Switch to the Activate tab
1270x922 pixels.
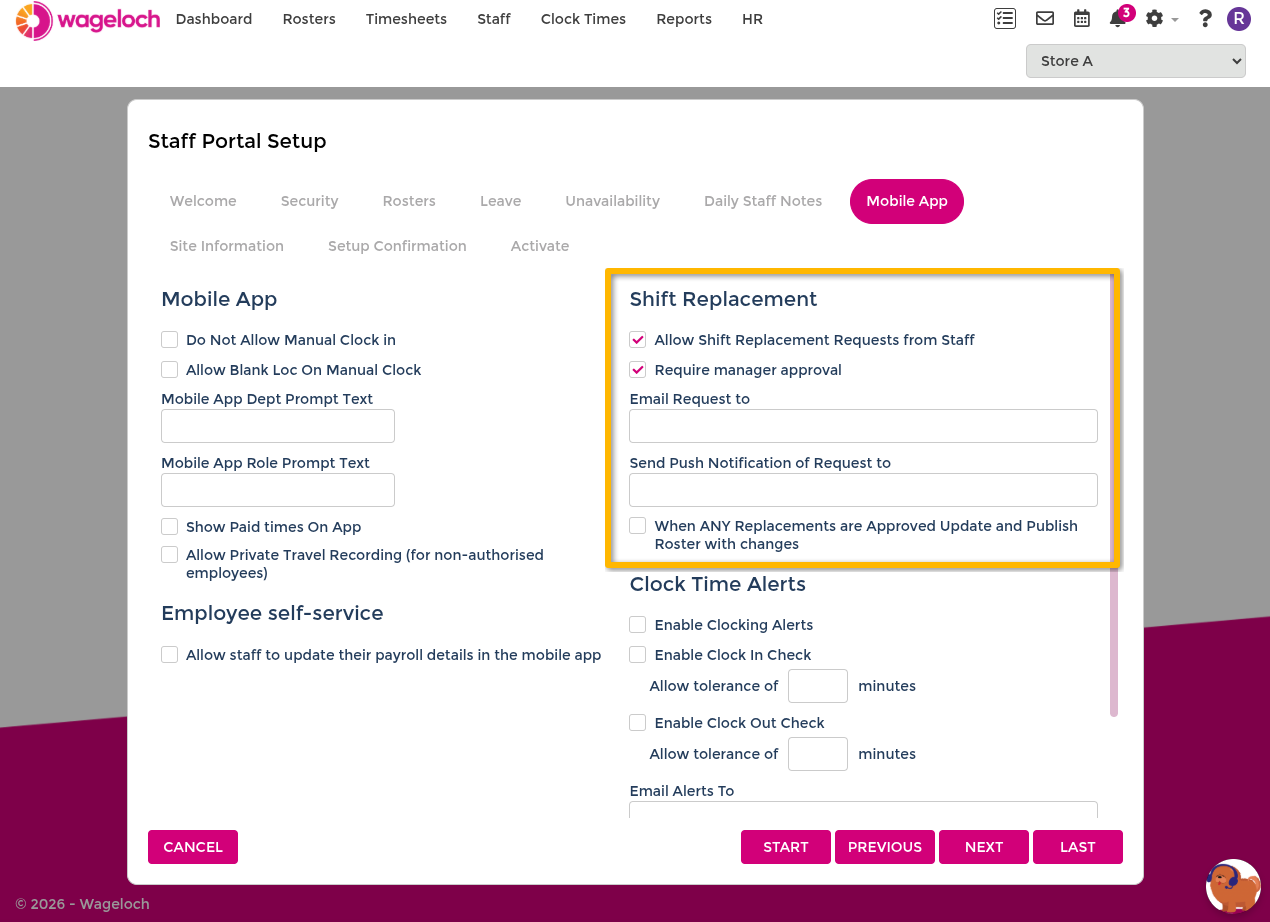pos(540,246)
